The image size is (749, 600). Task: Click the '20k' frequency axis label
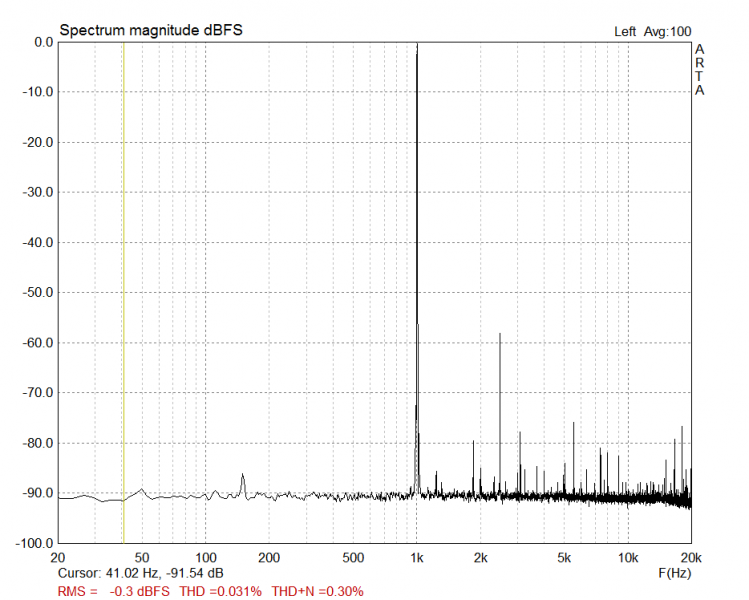point(691,557)
